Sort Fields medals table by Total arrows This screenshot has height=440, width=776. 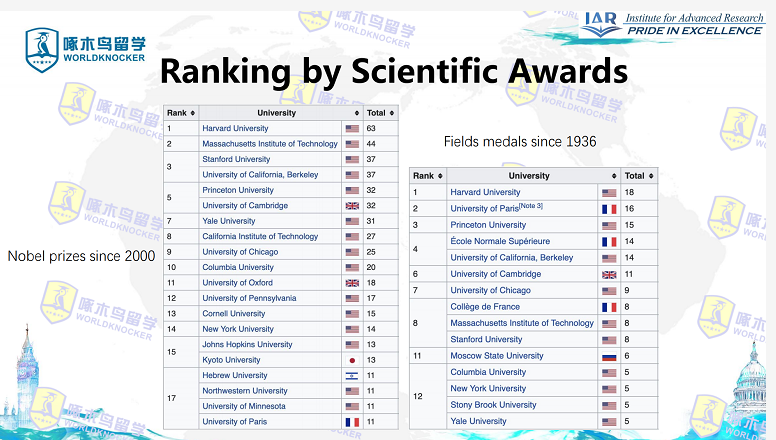click(651, 176)
